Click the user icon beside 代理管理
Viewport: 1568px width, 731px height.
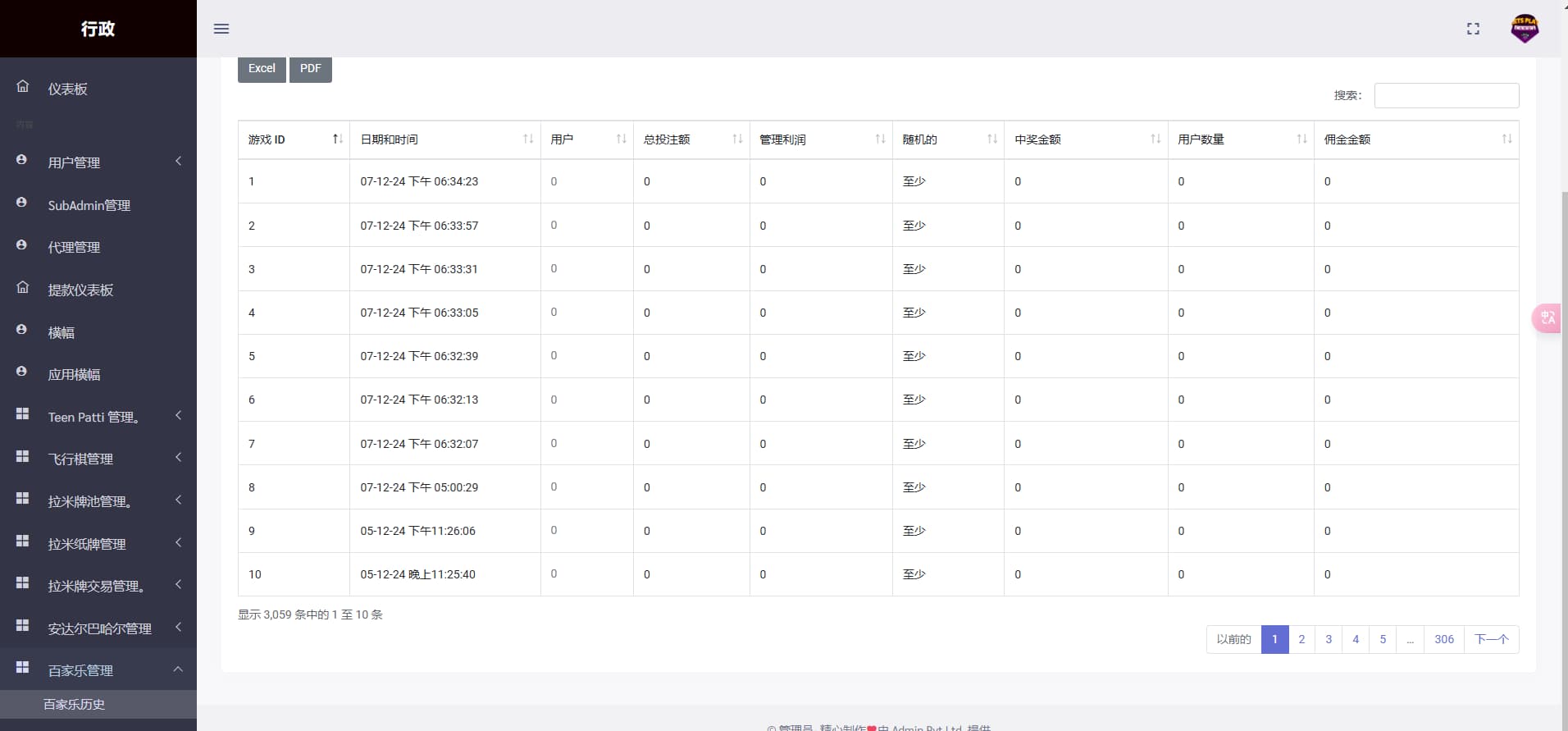click(x=22, y=244)
